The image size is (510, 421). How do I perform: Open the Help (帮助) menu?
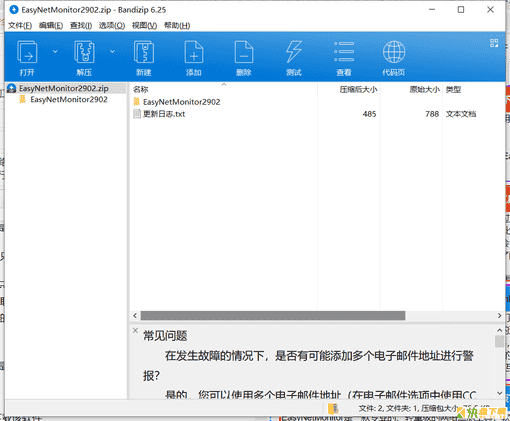coord(177,25)
